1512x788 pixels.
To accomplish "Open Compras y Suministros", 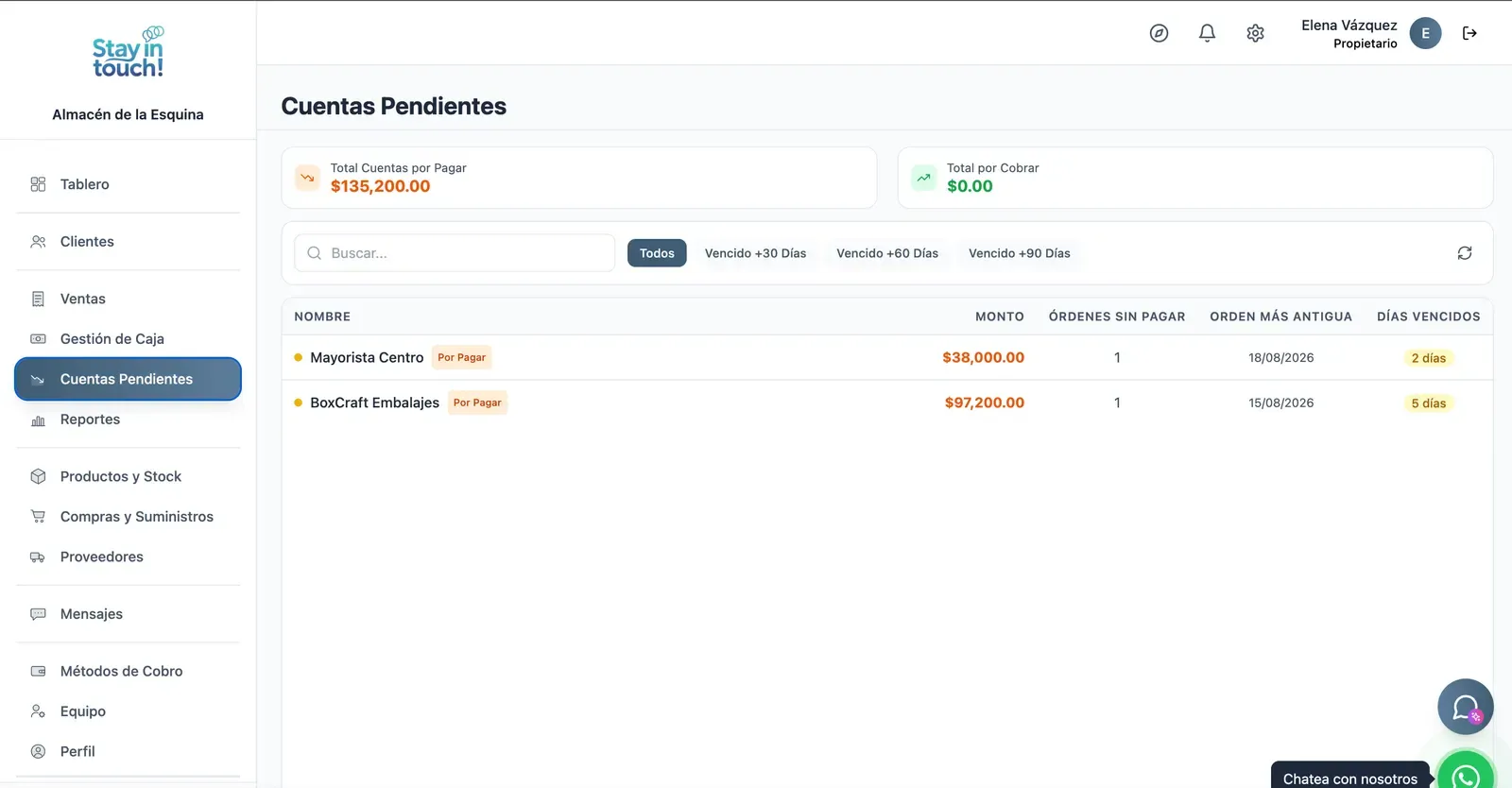I will [128, 517].
